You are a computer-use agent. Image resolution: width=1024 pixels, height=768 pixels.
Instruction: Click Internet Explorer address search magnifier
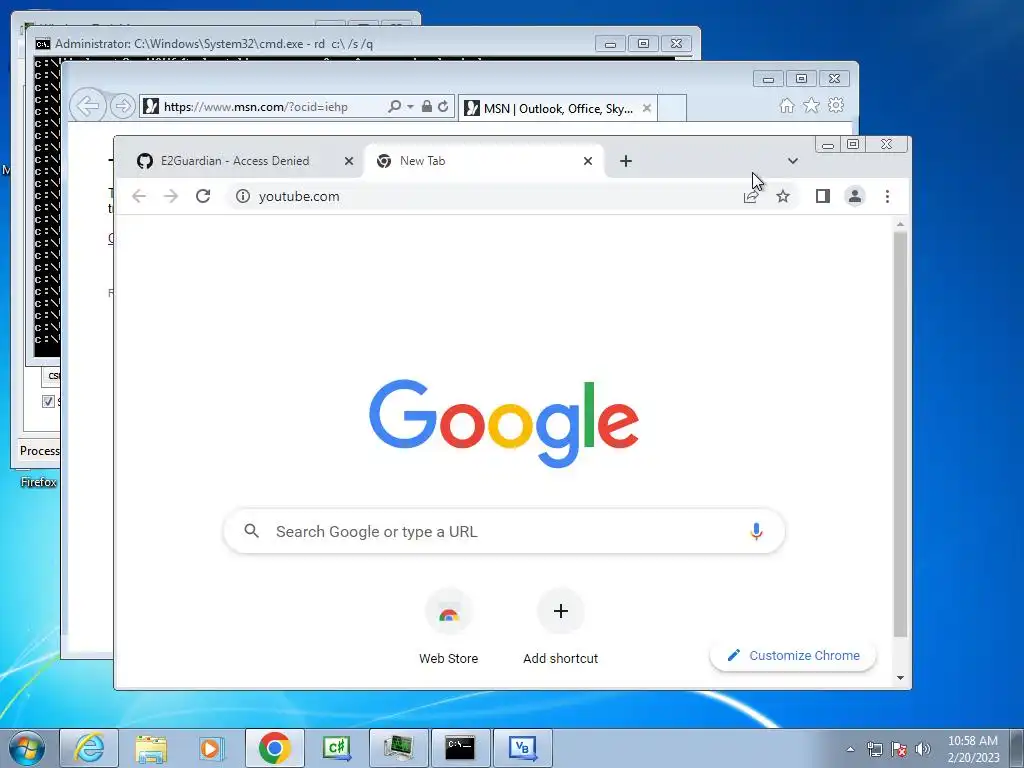[394, 106]
